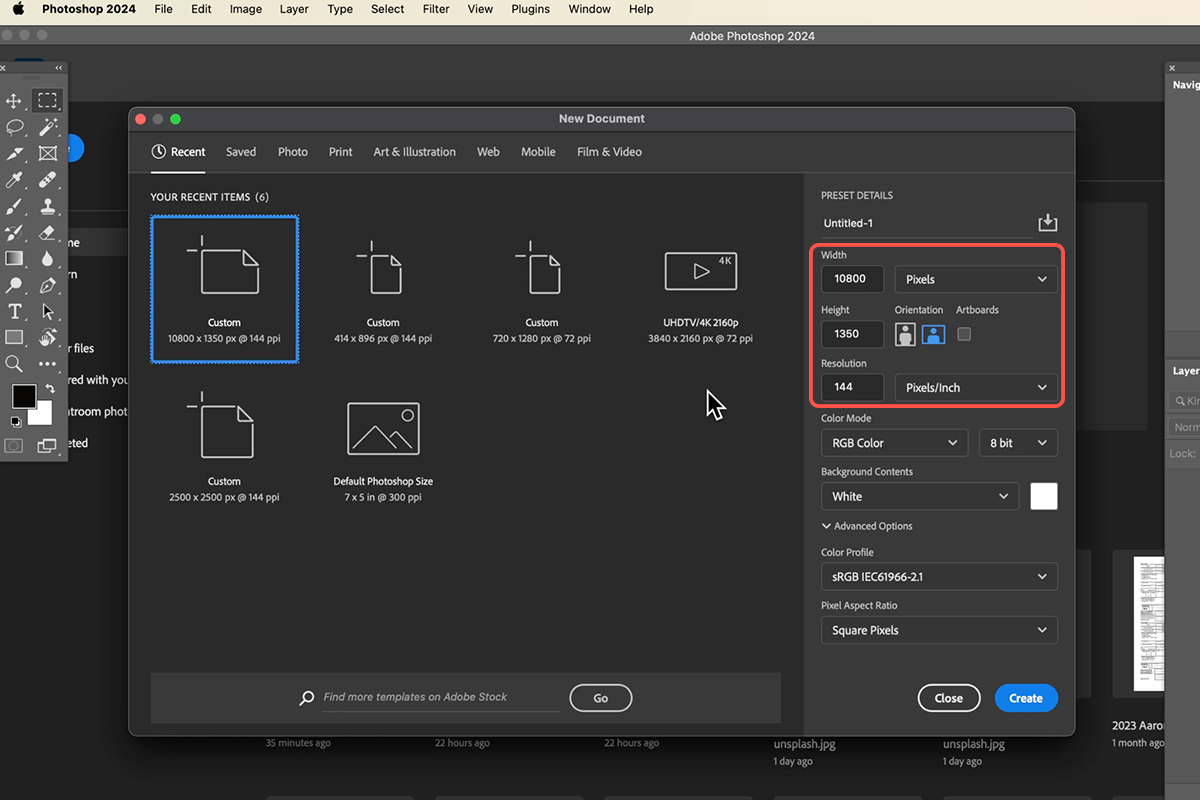Screen dimensions: 1200x800
Task: Choose landscape orientation
Action: pos(933,334)
